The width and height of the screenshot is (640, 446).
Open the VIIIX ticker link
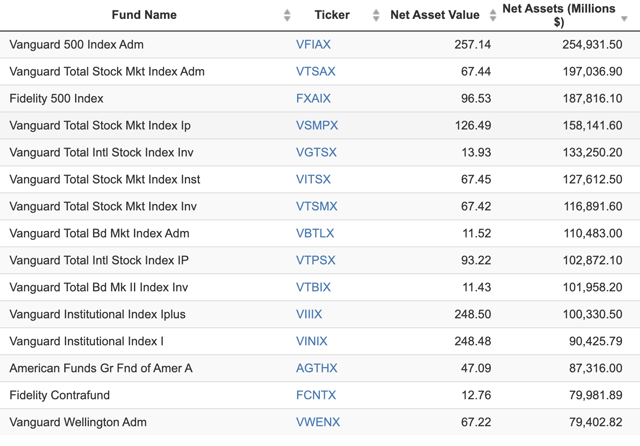point(309,315)
